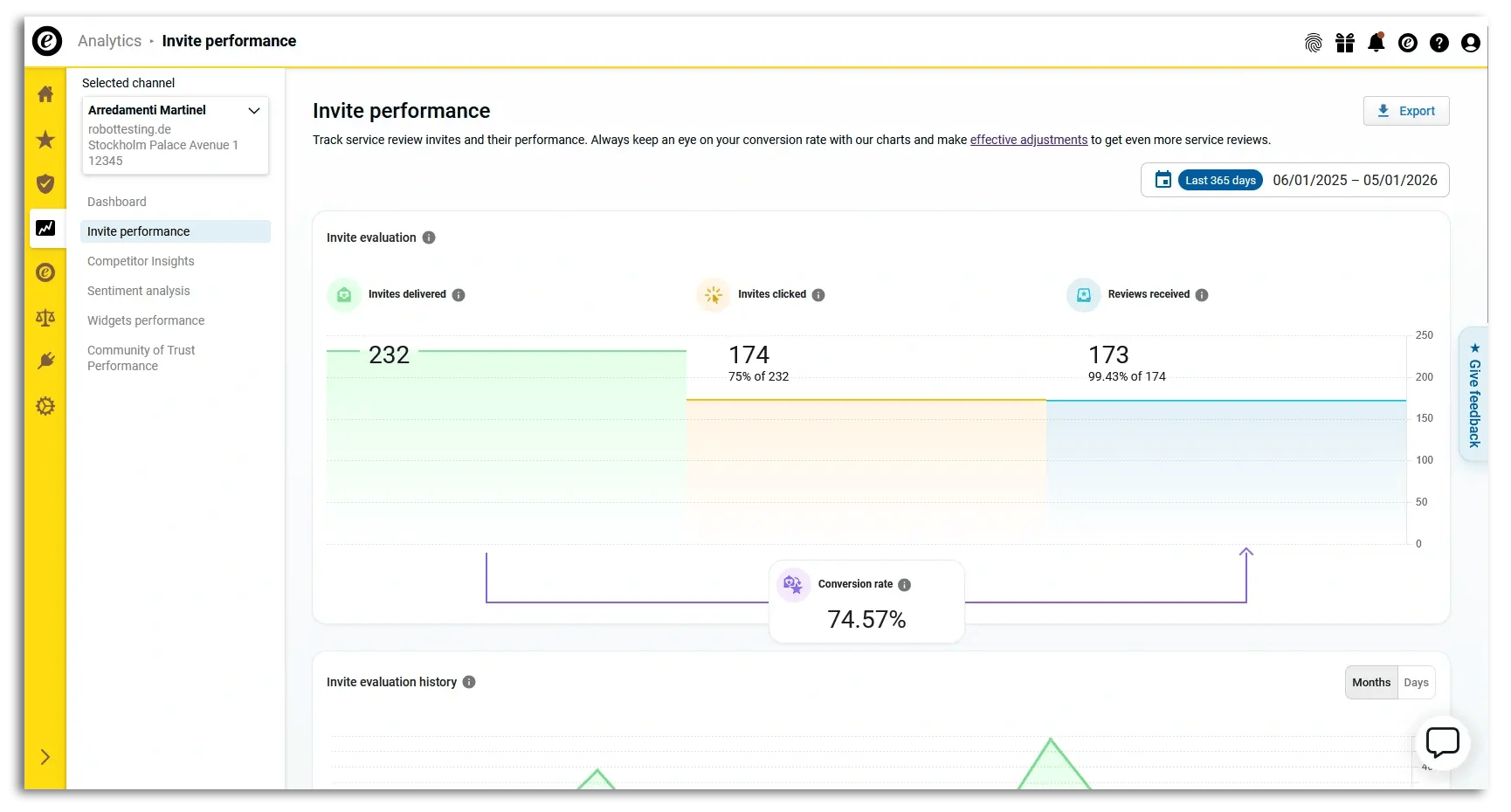1511x812 pixels.
Task: Open the question mark help icon
Action: point(1439,42)
